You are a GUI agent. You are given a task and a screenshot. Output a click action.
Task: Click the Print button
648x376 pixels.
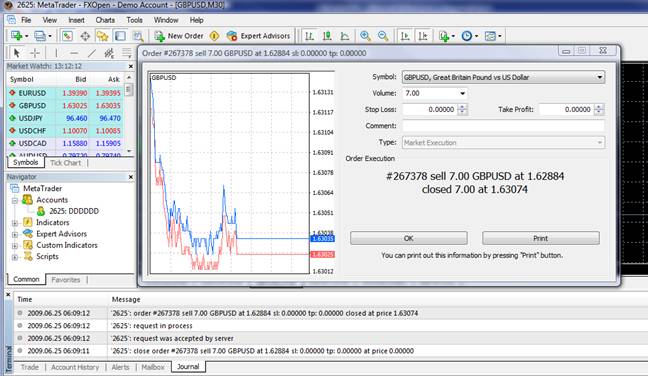[541, 238]
